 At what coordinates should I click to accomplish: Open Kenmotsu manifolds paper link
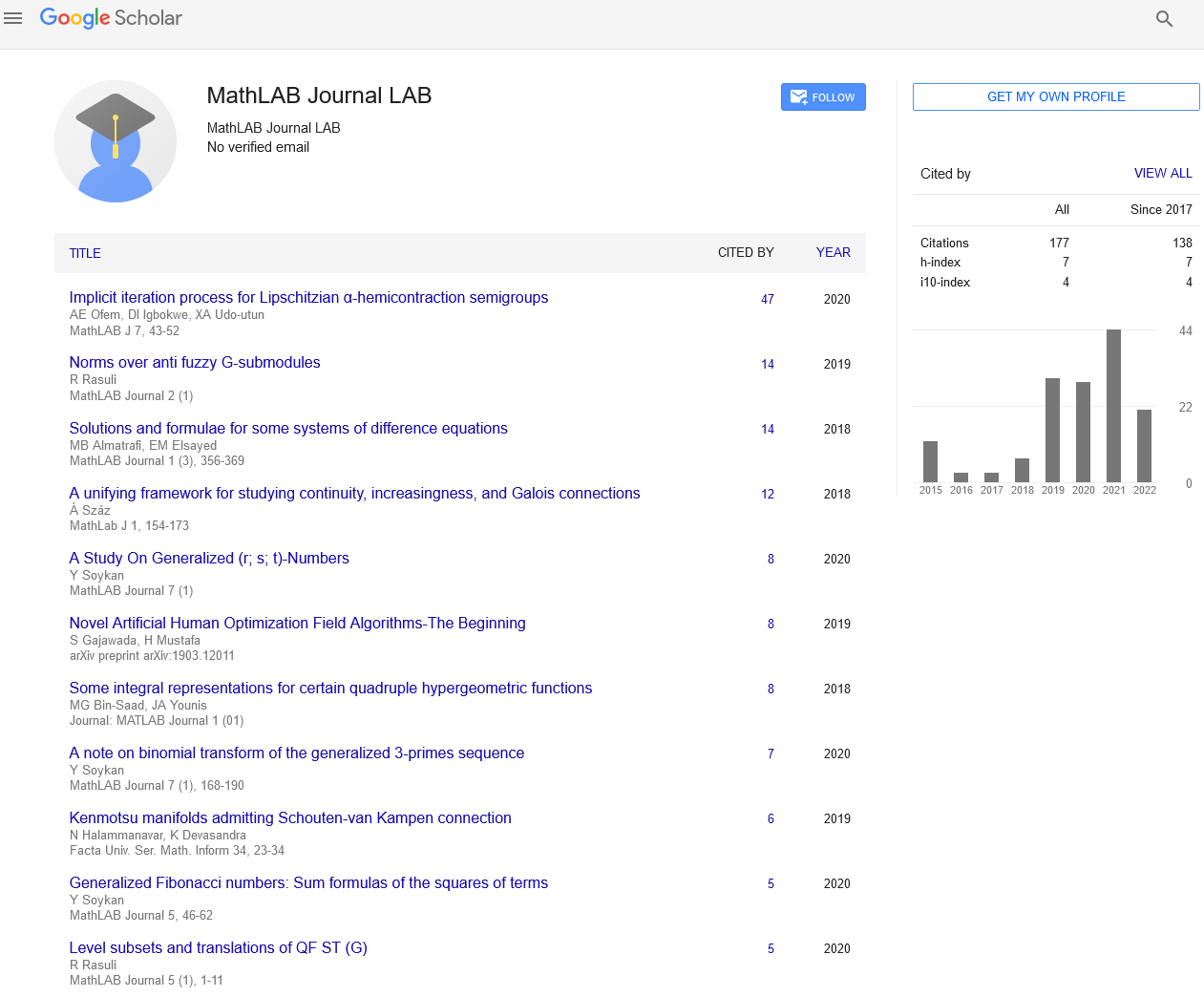click(x=290, y=817)
